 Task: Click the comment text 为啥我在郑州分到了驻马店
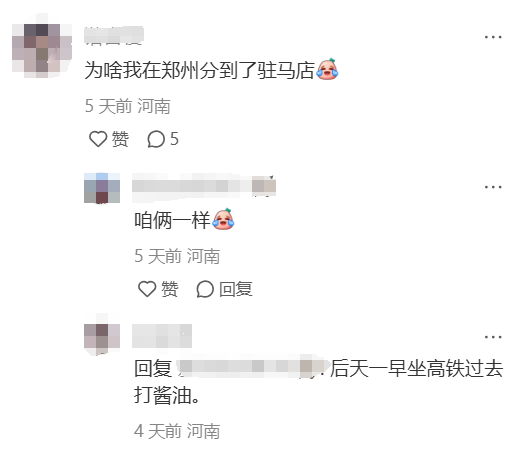[200, 70]
